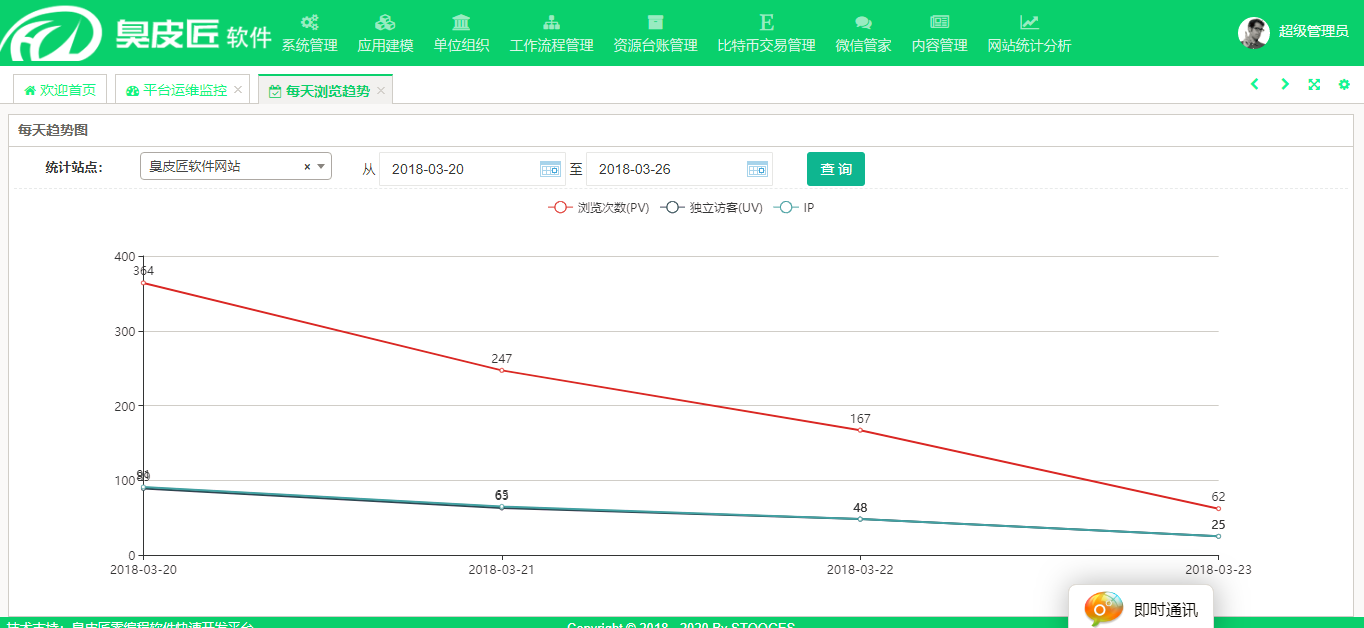Open the settings gear in tab bar
1364x628 pixels.
[x=1344, y=85]
